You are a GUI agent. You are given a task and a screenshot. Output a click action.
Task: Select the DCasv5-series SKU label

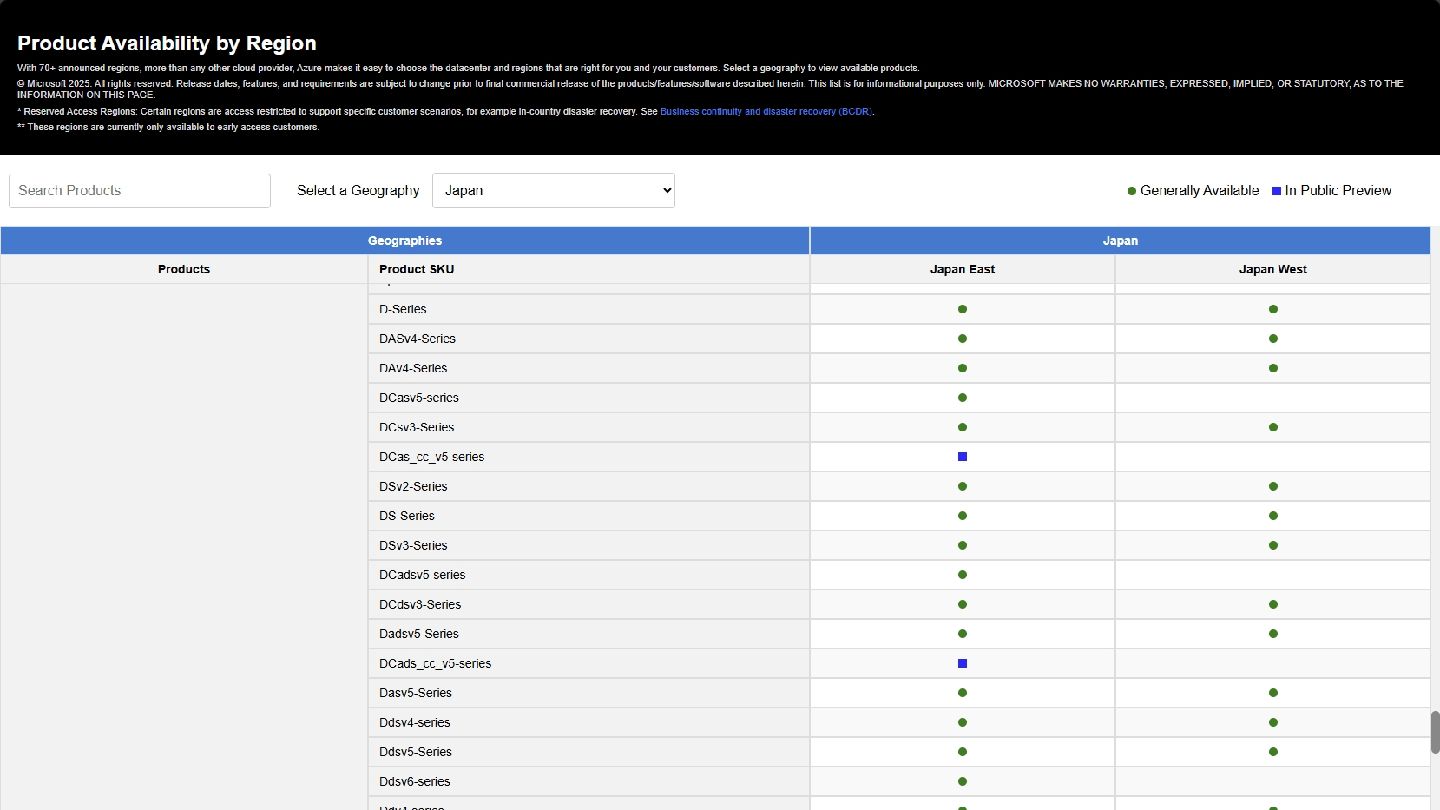[x=419, y=398]
